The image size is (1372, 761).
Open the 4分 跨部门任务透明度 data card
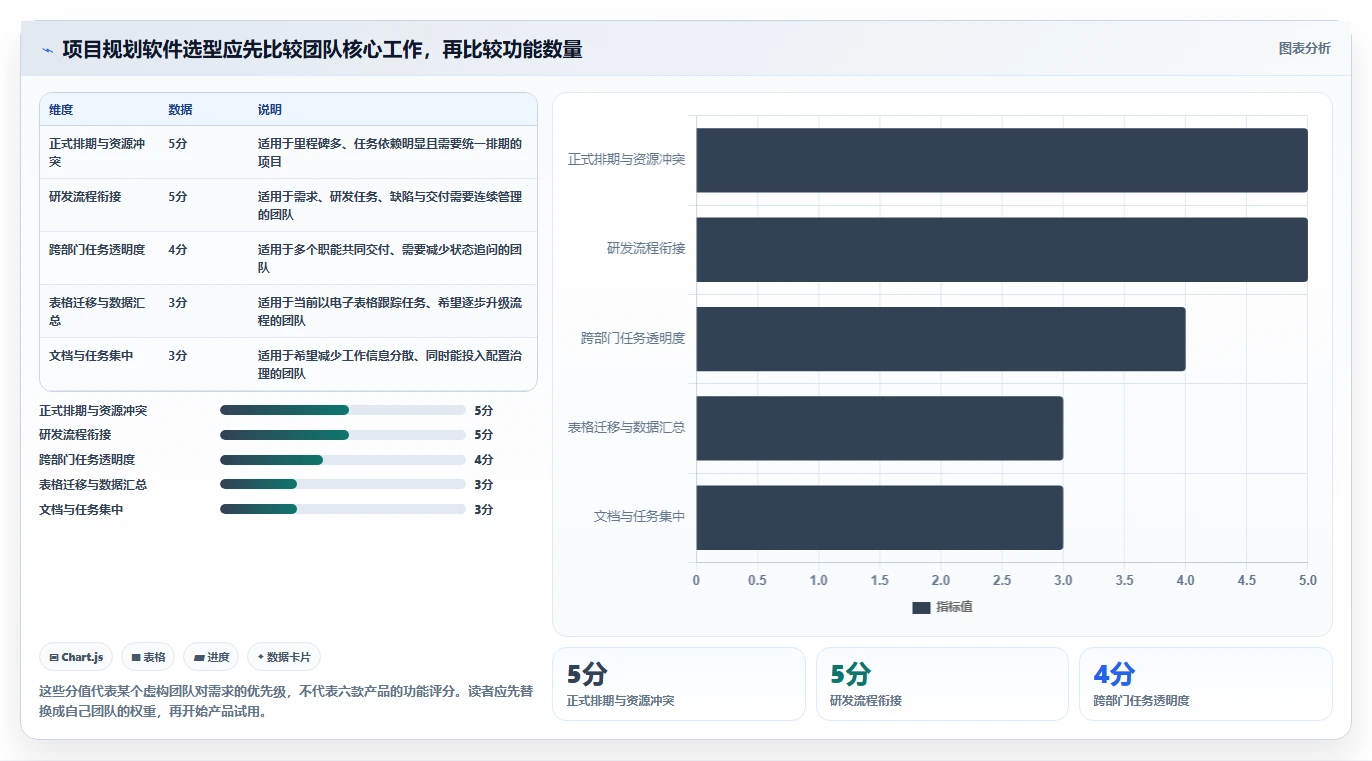coord(1205,684)
